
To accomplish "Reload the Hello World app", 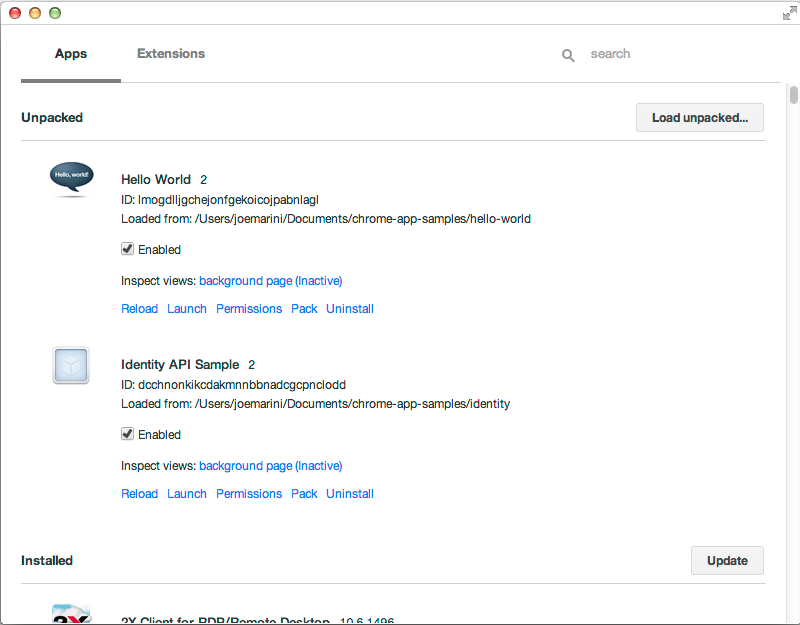I will pyautogui.click(x=139, y=309).
